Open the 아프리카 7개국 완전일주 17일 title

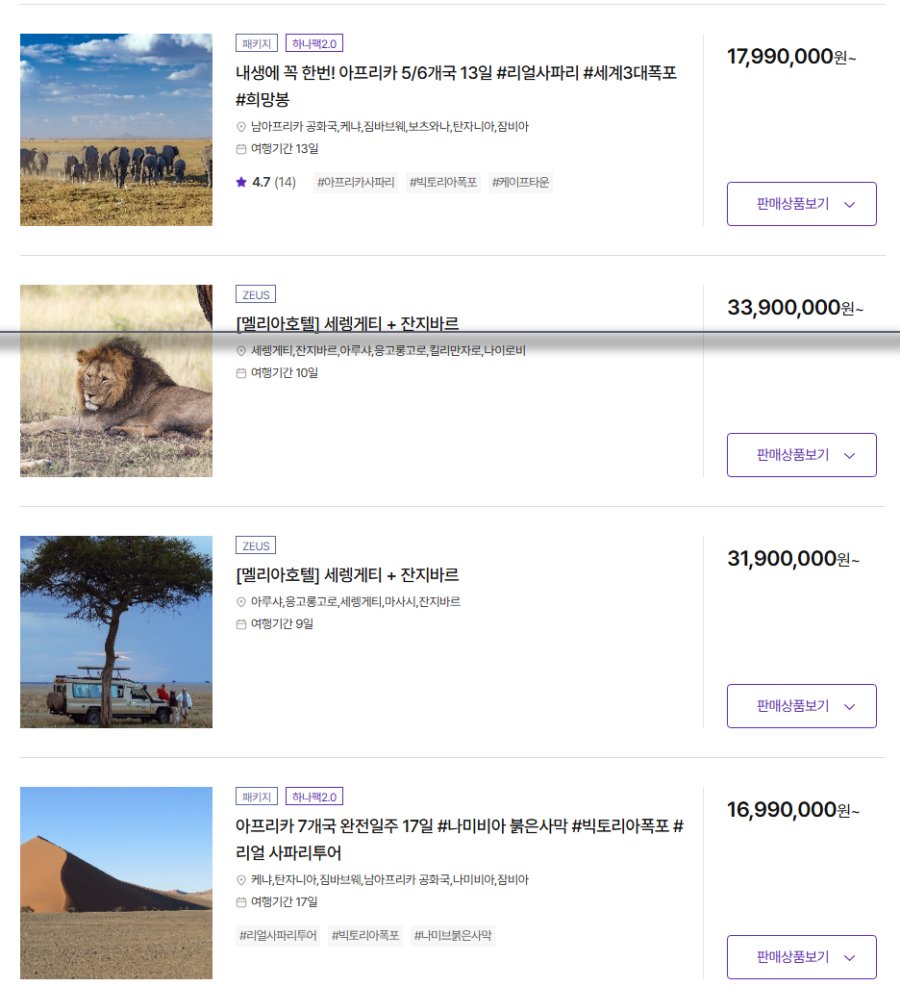(x=459, y=839)
